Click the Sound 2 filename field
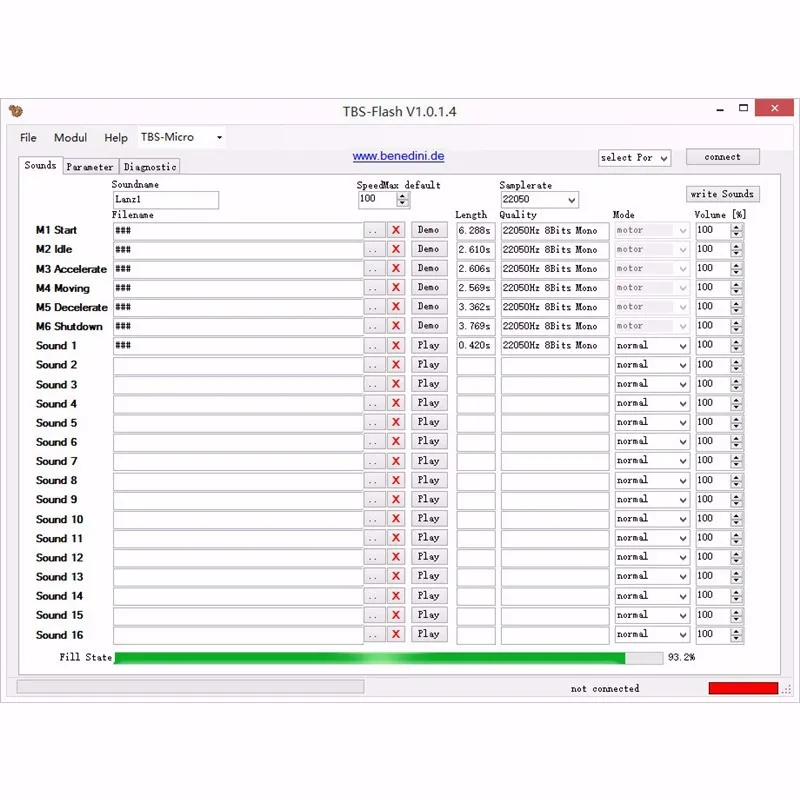This screenshot has height=800, width=800. [x=238, y=365]
